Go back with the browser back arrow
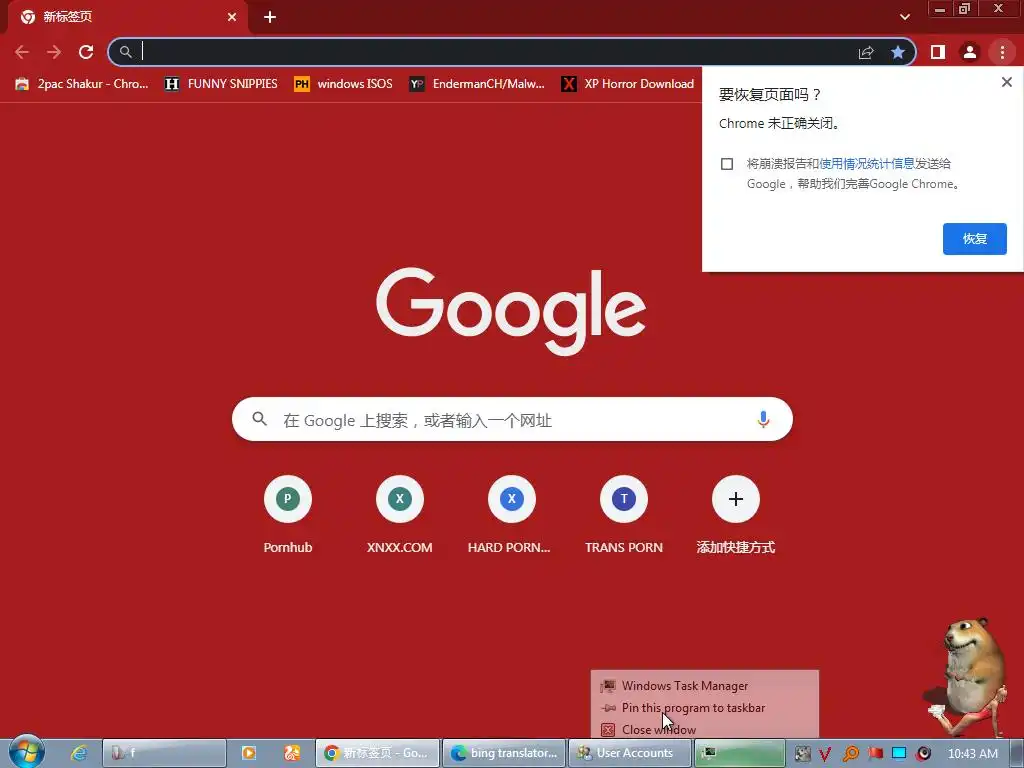The height and width of the screenshot is (768, 1024). click(22, 52)
